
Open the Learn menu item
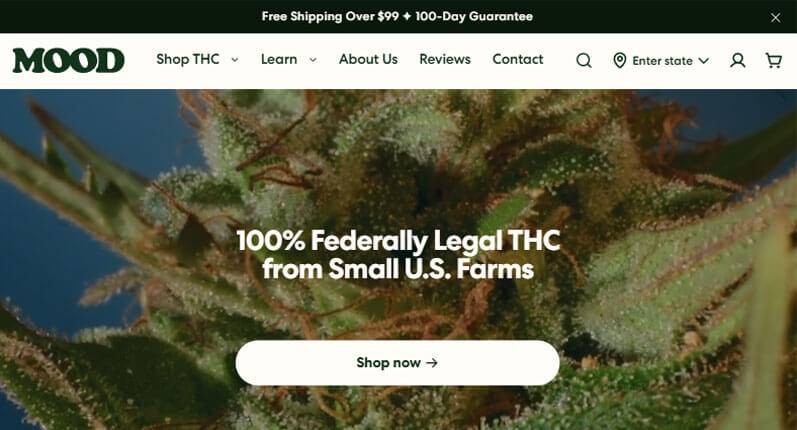279,59
